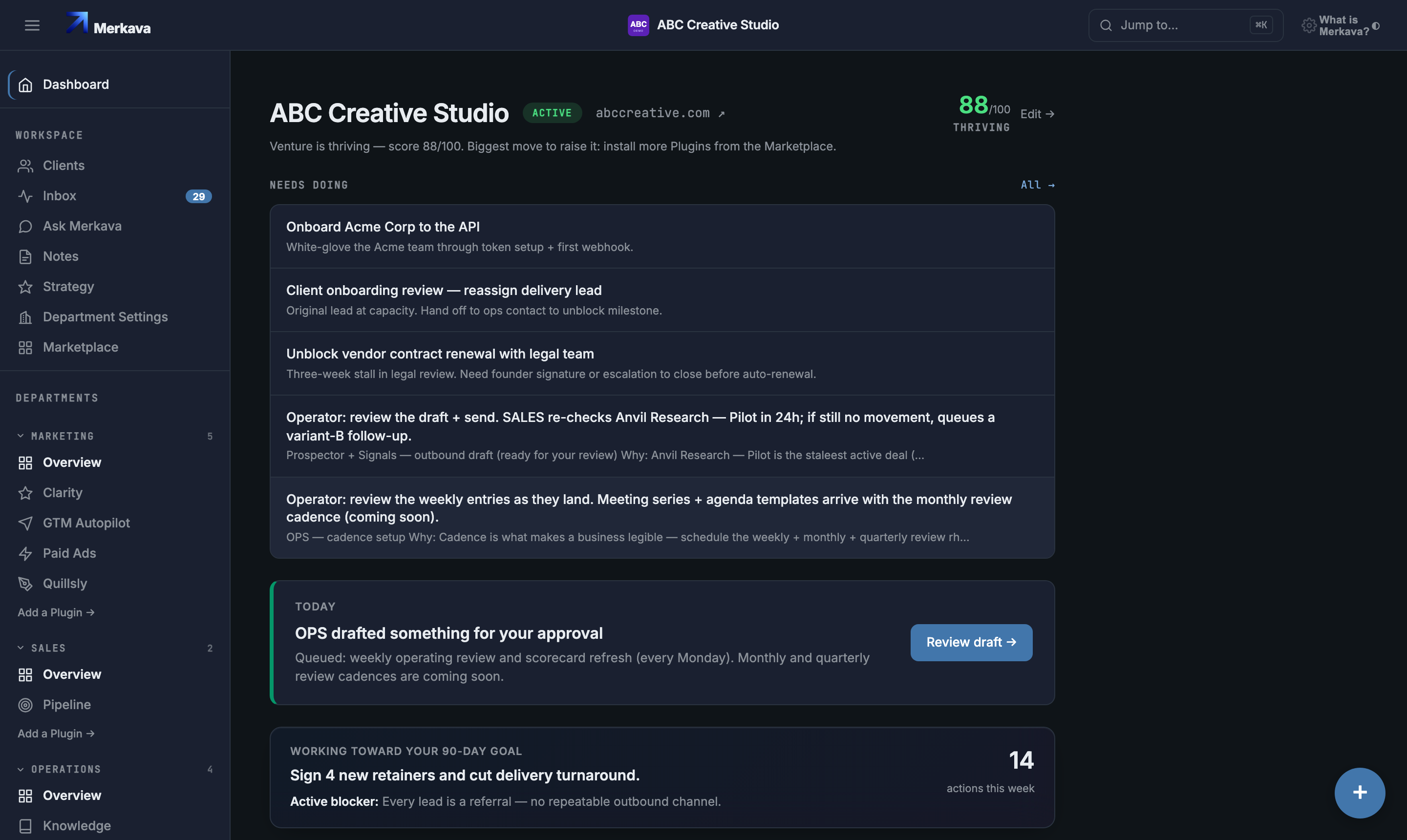
Task: Click the Edit link next to score
Action: tap(1037, 114)
